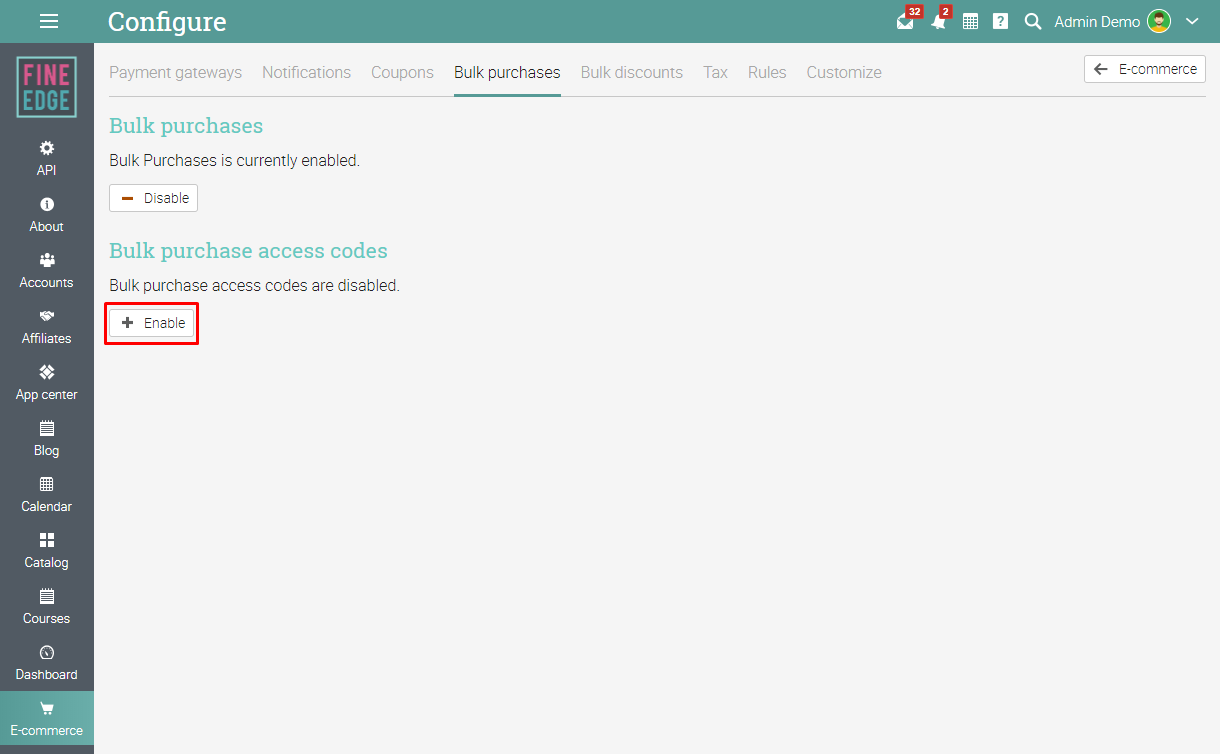Click the search magnifier icon
1220x754 pixels.
coord(1033,21)
